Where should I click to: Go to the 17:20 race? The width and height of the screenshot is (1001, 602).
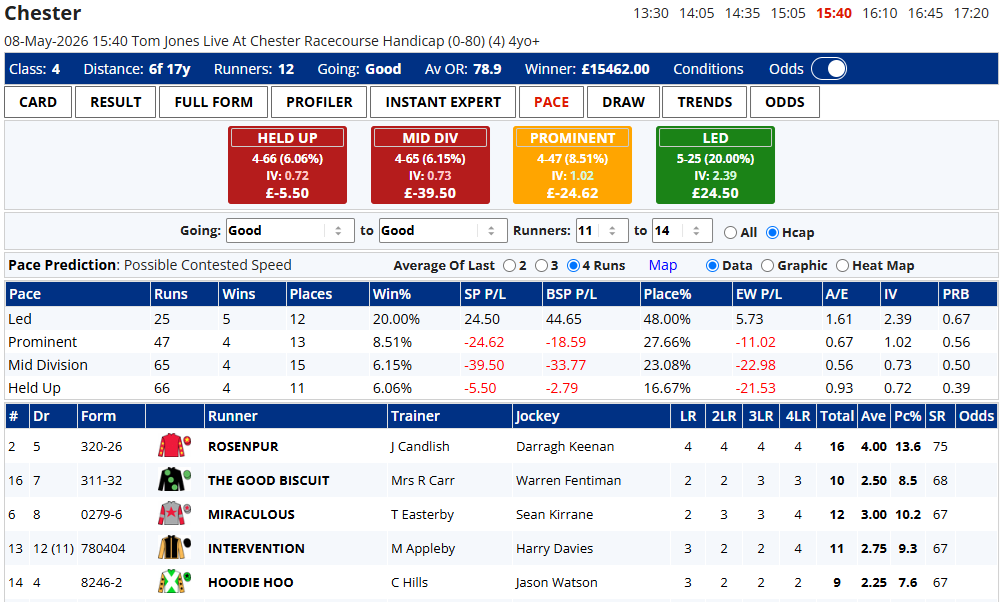coord(971,13)
